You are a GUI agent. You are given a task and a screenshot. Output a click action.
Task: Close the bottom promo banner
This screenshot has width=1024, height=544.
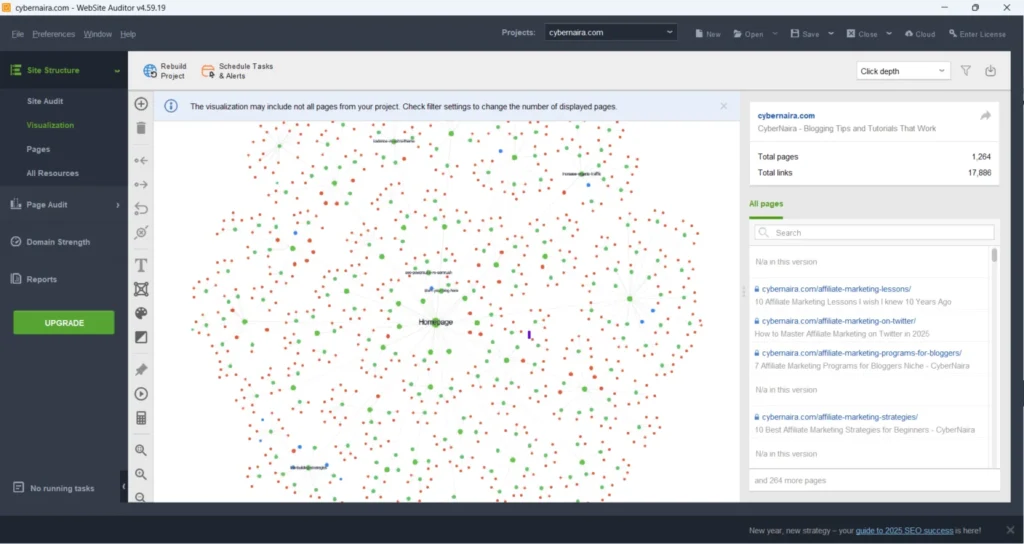tap(1010, 530)
